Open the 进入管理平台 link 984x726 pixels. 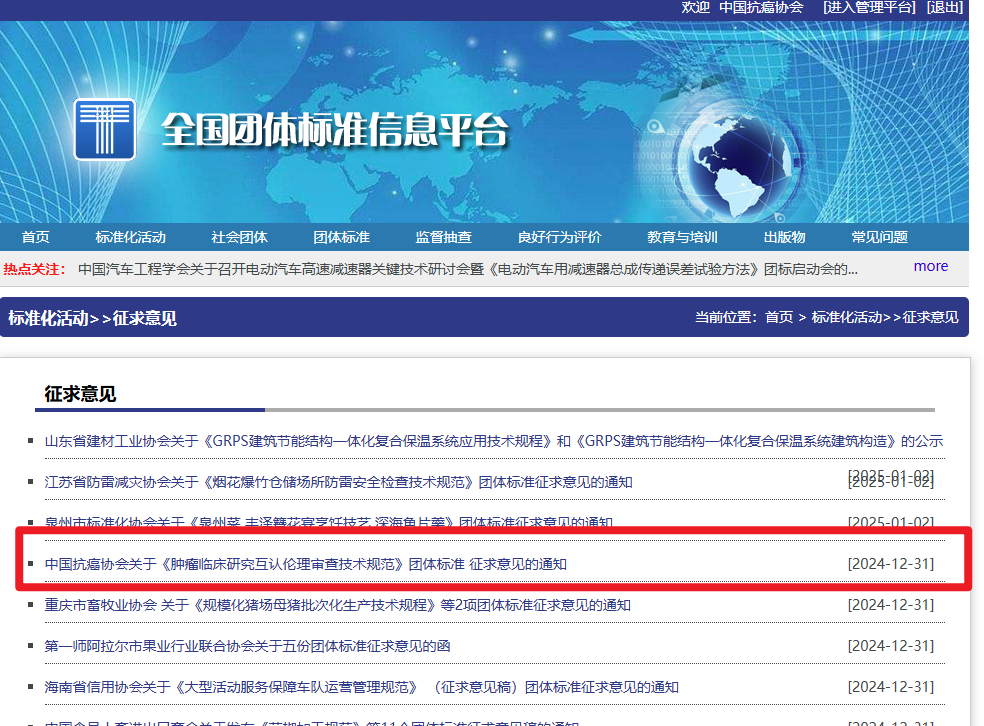[869, 8]
